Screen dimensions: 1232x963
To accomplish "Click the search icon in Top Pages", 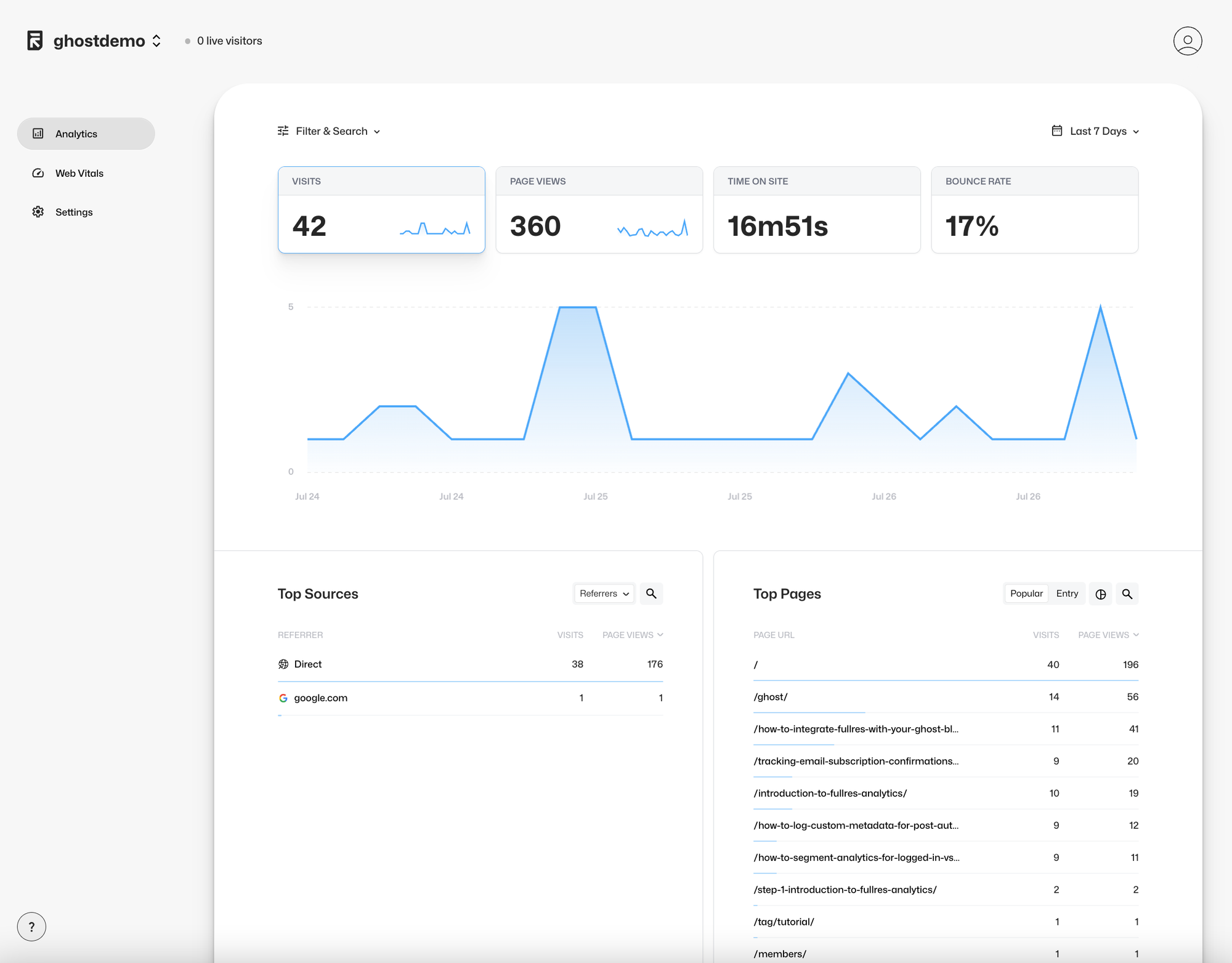I will tap(1127, 594).
